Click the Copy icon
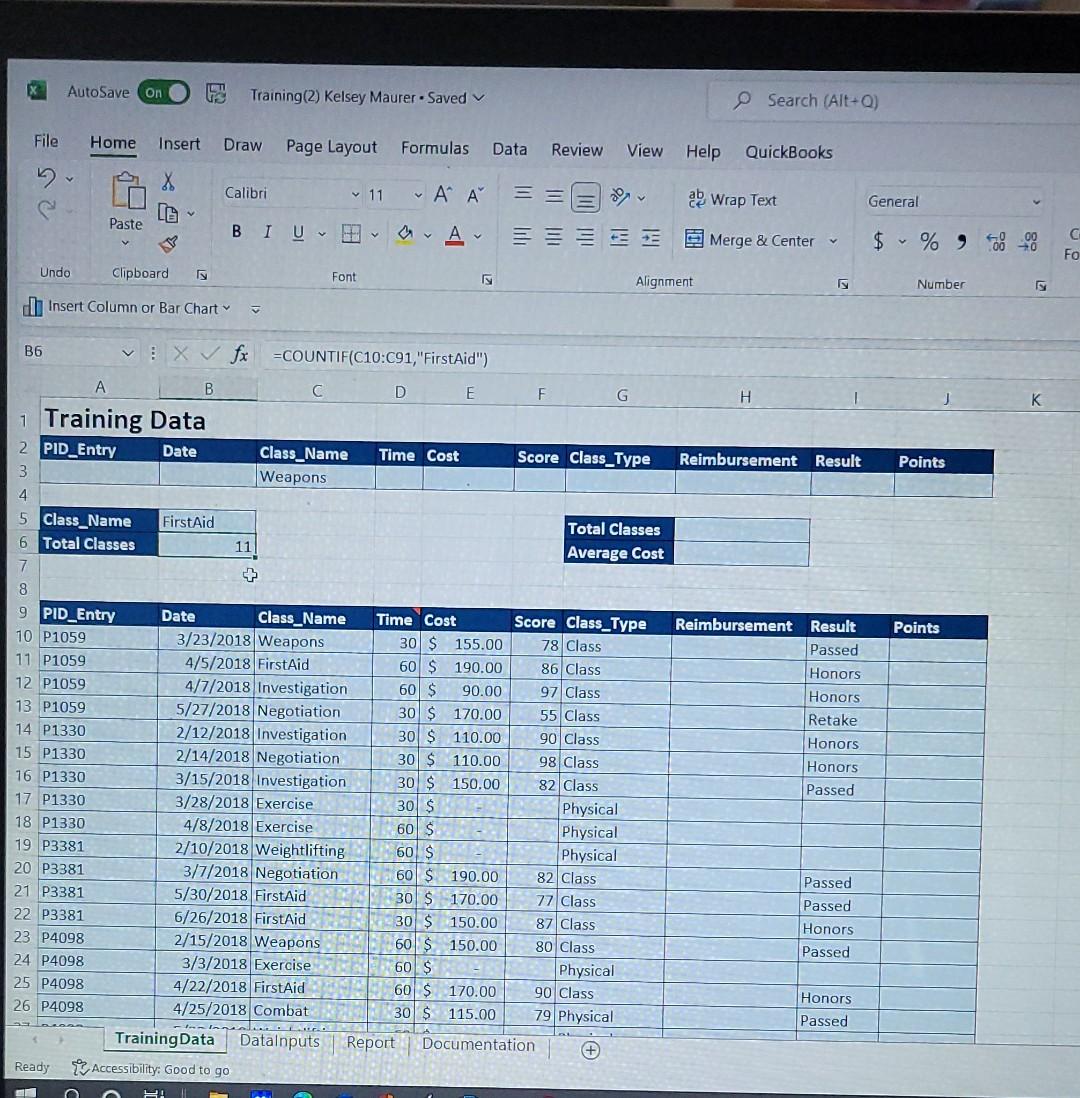The image size is (1080, 1098). point(167,212)
